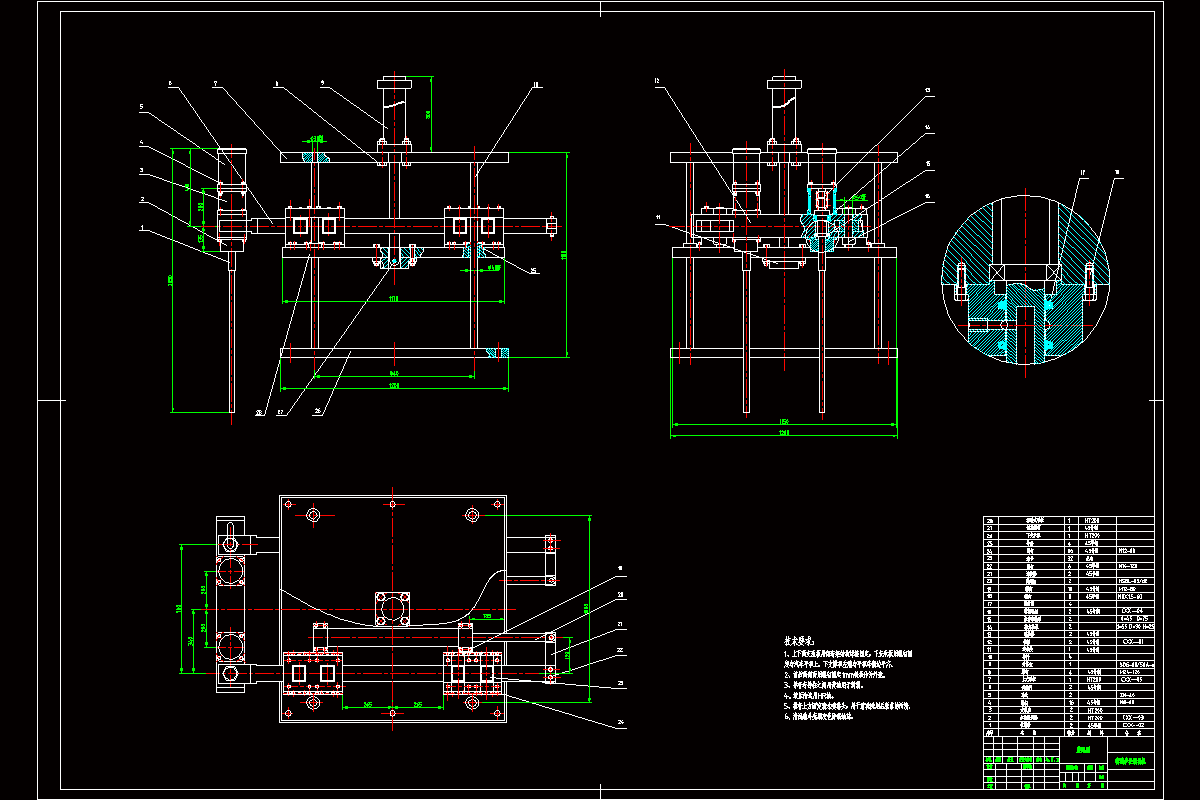Click balloon label 9 above front view
1200x800 pixels.
click(x=322, y=82)
